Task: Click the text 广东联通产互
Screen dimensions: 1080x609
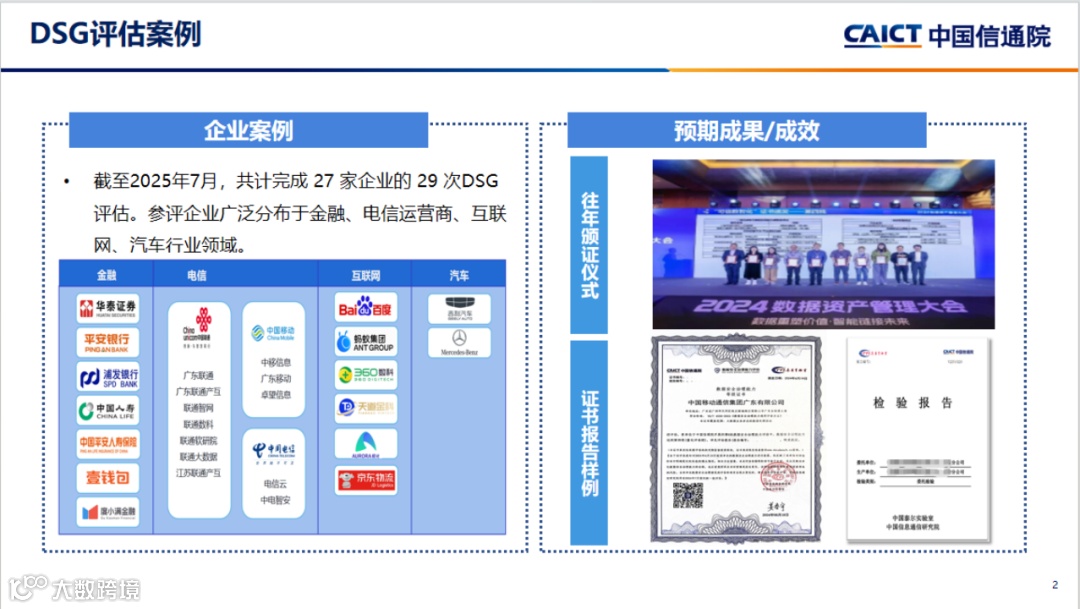Action: click(x=198, y=391)
